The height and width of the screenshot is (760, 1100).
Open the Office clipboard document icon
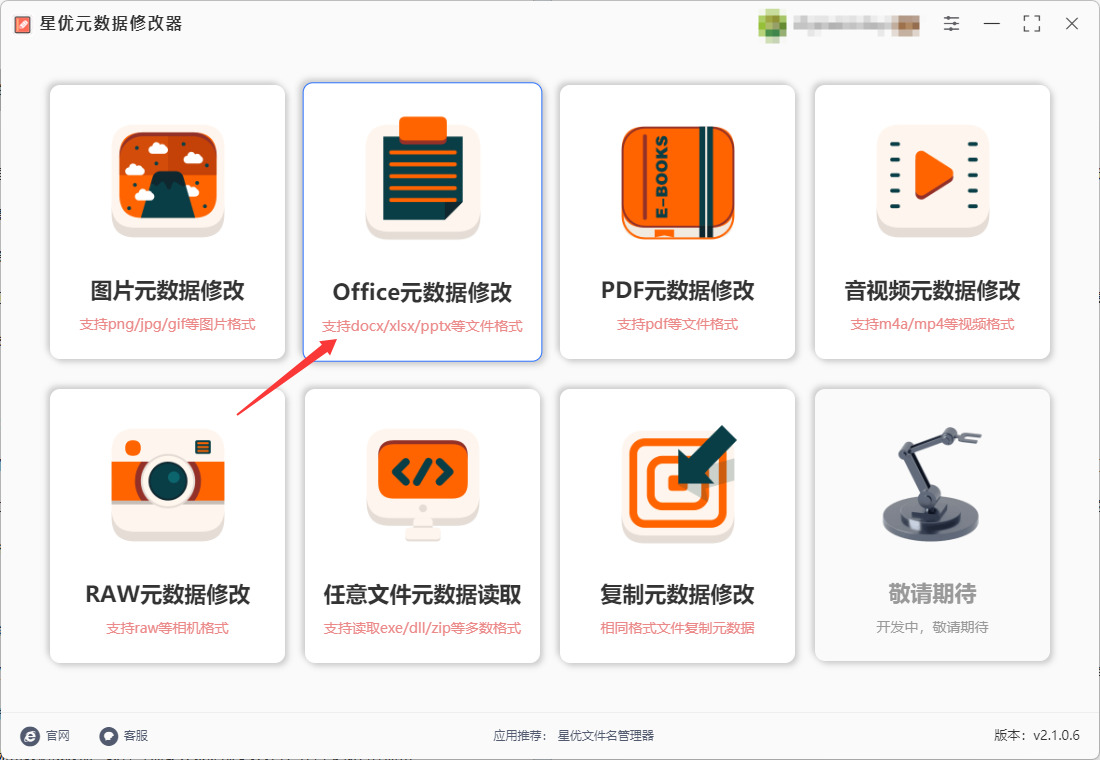pos(422,178)
